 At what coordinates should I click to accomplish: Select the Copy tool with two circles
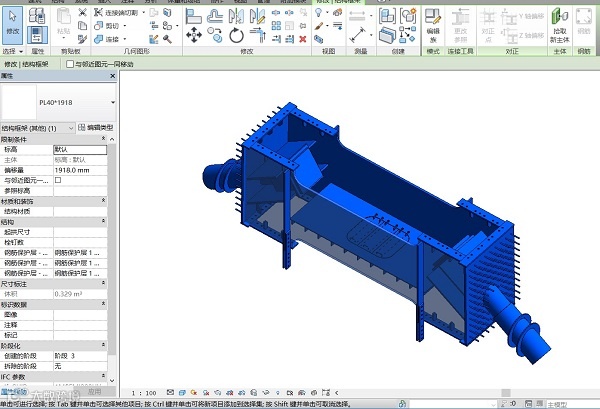pyautogui.click(x=215, y=35)
